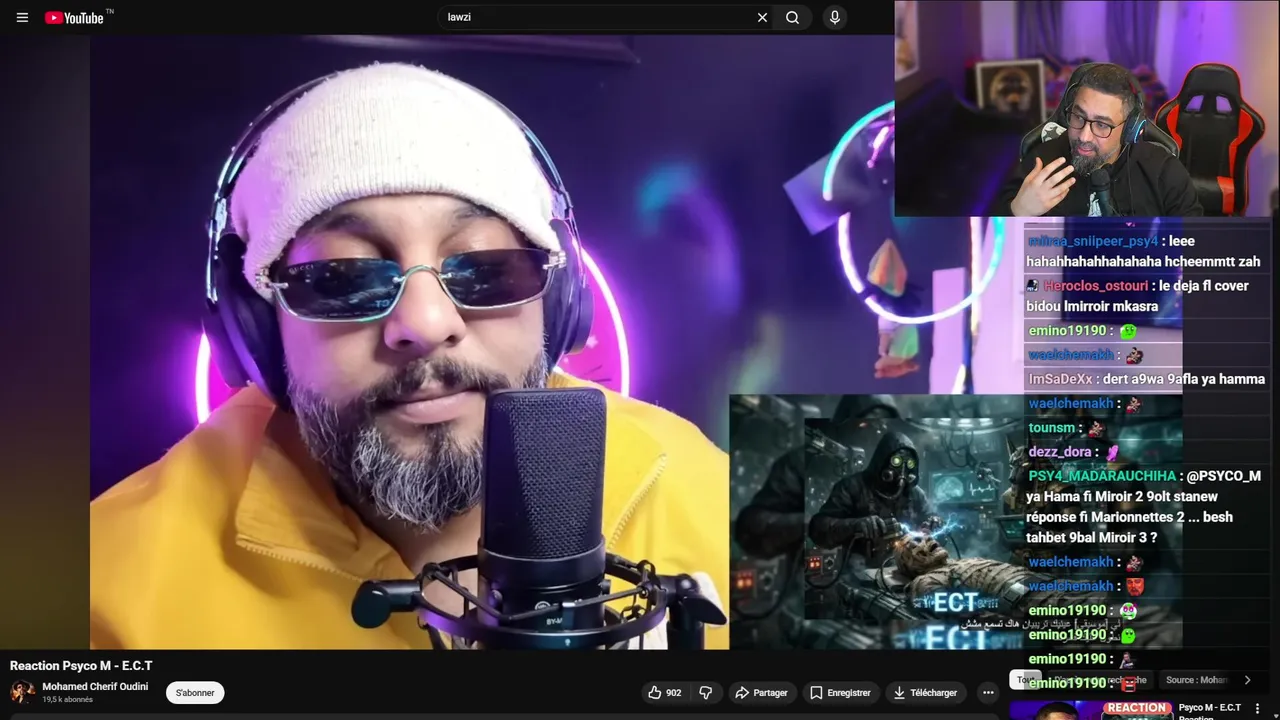
Task: Select the 'Source : Moha...' filter chip
Action: click(x=1197, y=680)
